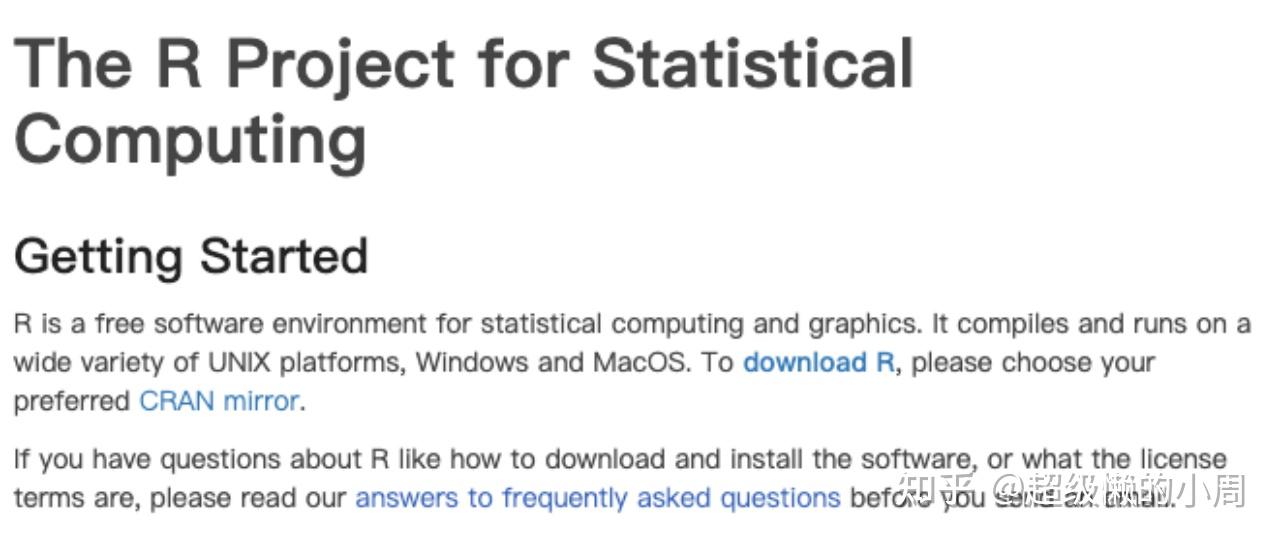
Task: Click the watermark username "@超级懒的小周"
Action: [1120, 490]
